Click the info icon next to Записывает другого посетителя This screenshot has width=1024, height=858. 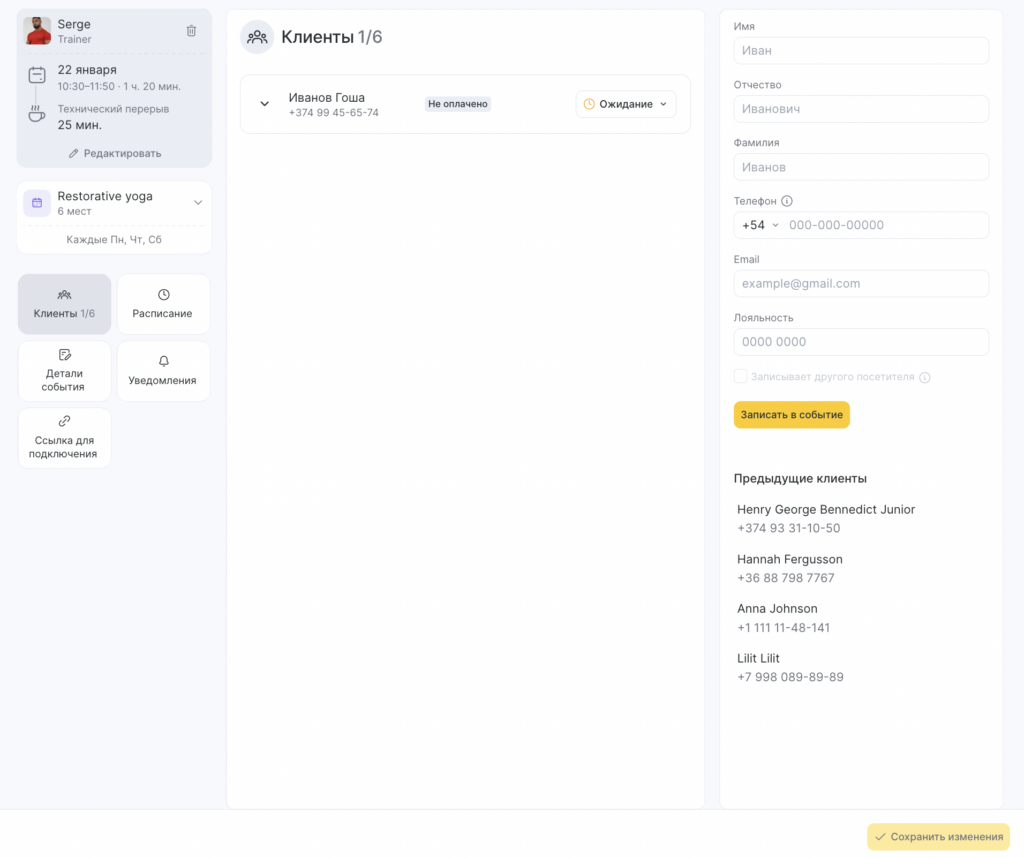[x=924, y=377]
